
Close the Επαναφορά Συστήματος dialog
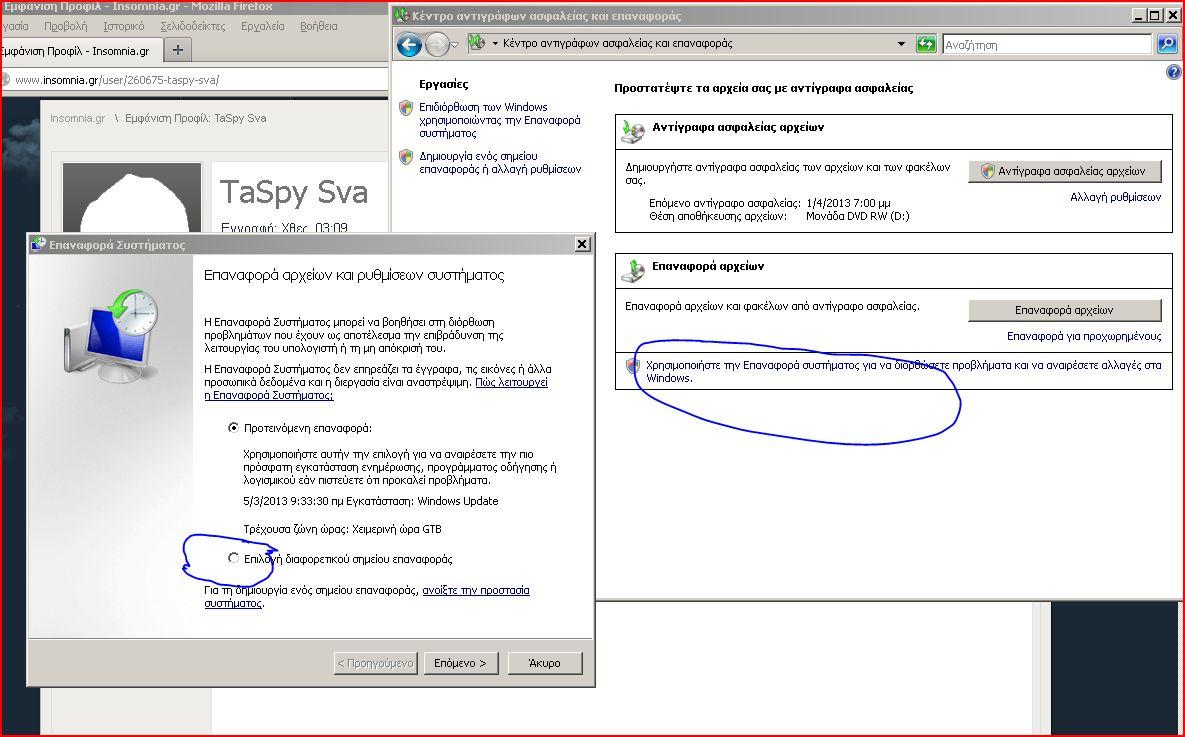pyautogui.click(x=582, y=244)
